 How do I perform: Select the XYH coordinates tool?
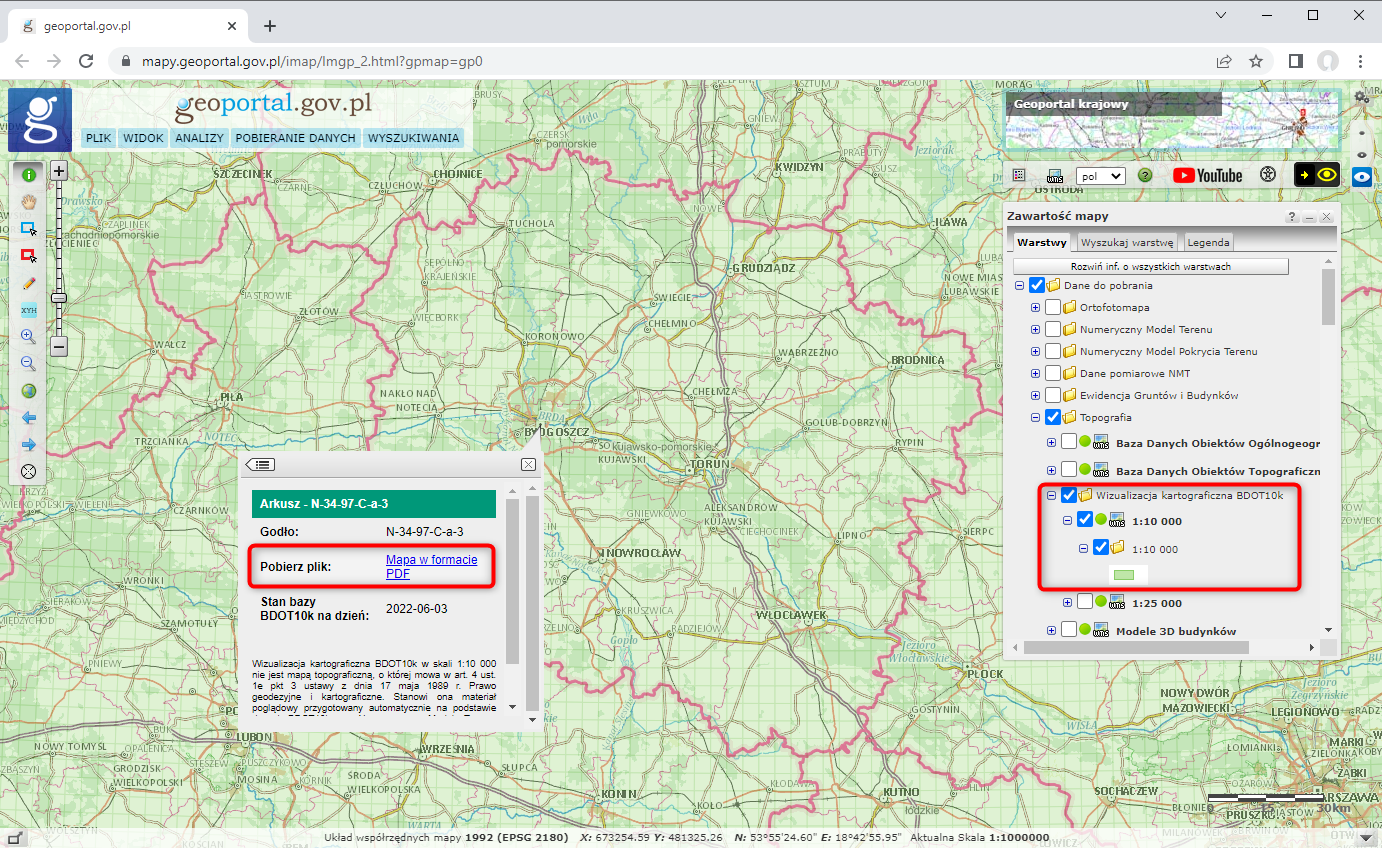coord(29,310)
